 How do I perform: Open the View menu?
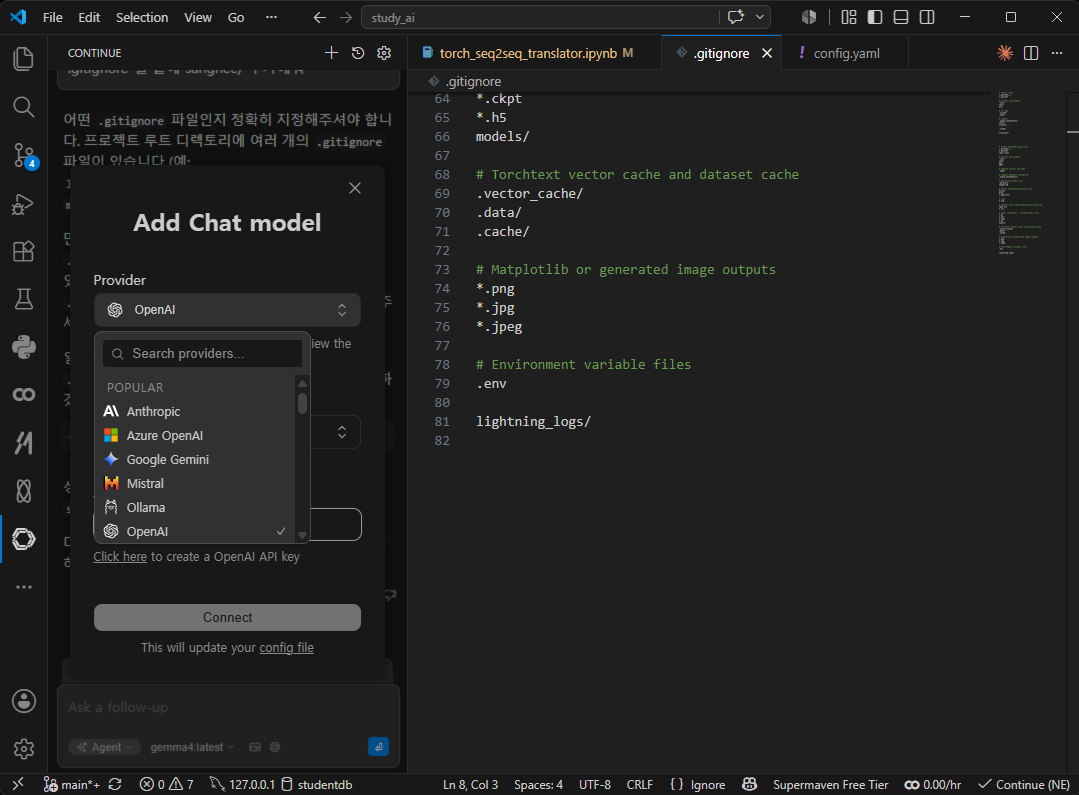[197, 17]
